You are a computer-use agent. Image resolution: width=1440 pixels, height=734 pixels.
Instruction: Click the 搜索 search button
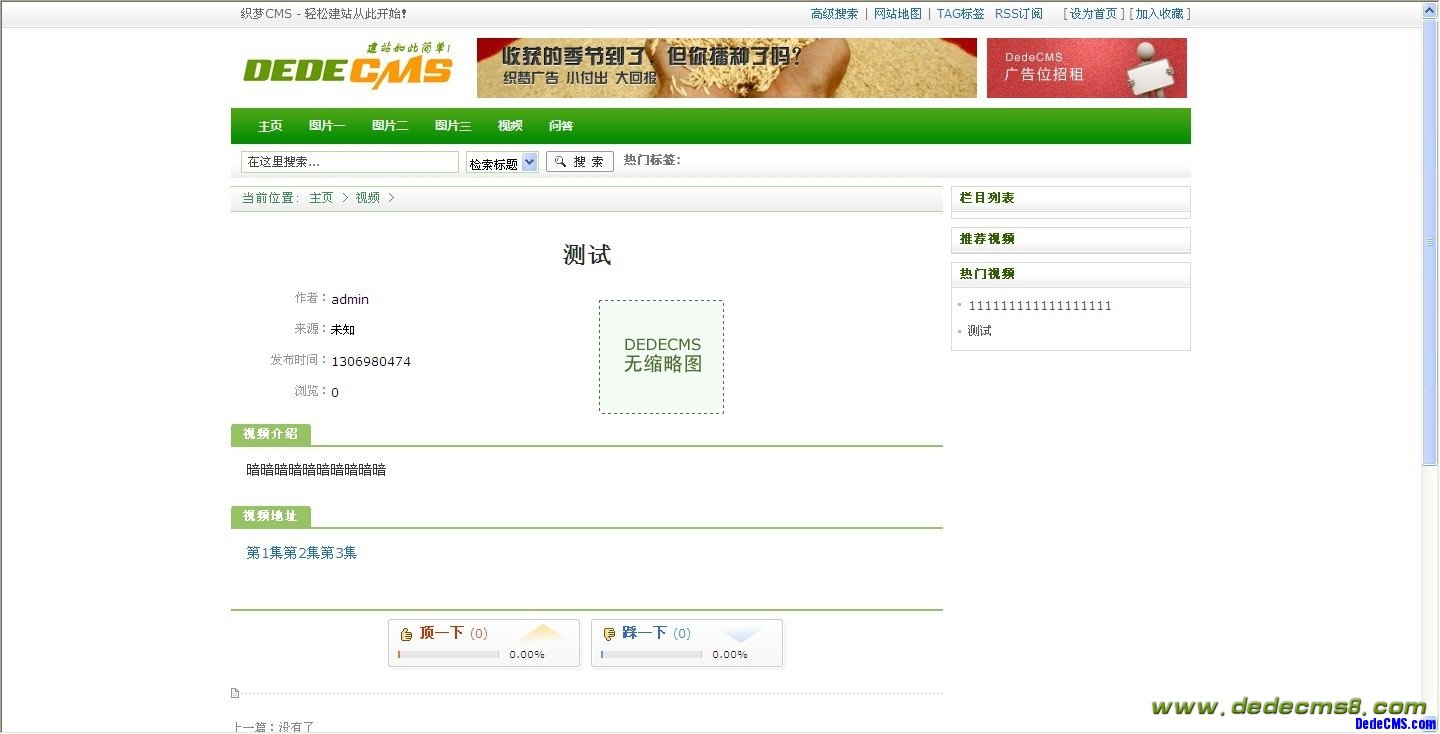[579, 162]
